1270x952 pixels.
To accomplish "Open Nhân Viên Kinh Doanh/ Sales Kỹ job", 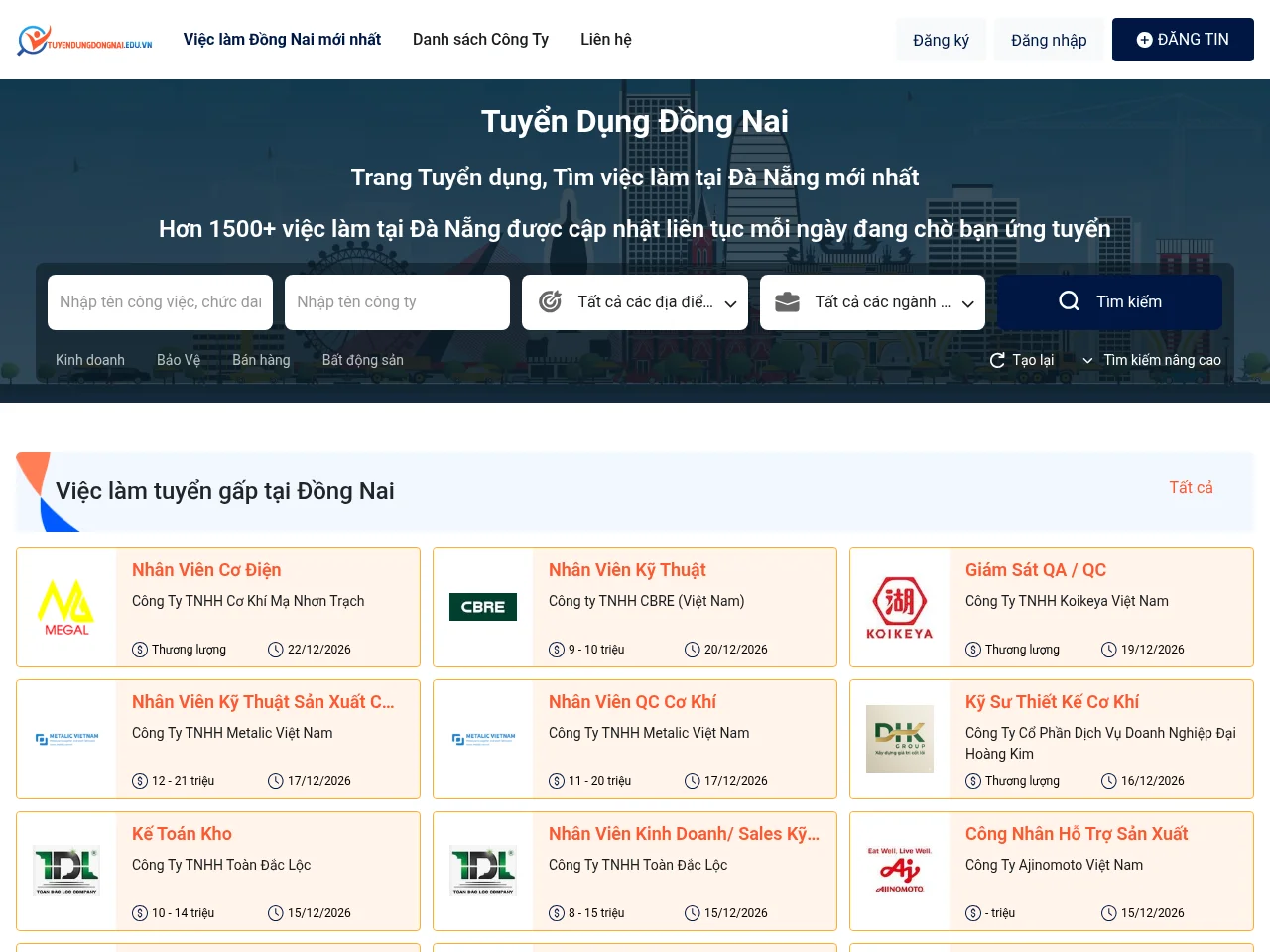I will pos(684,834).
